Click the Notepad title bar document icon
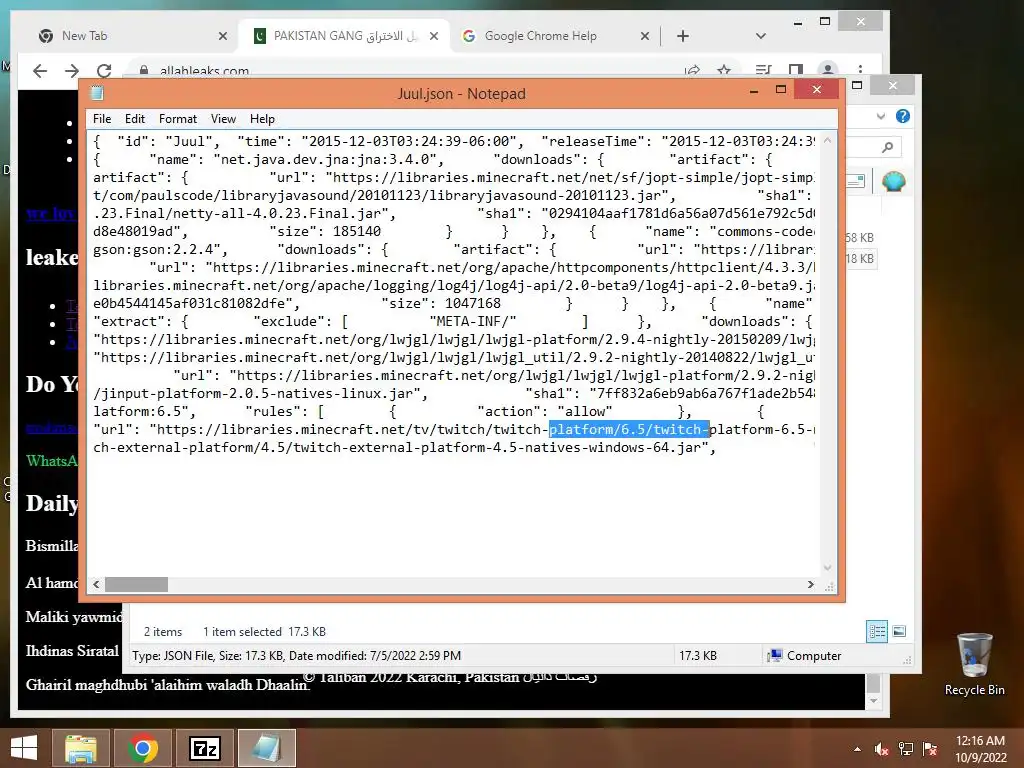Viewport: 1024px width, 768px height. pyautogui.click(x=97, y=93)
